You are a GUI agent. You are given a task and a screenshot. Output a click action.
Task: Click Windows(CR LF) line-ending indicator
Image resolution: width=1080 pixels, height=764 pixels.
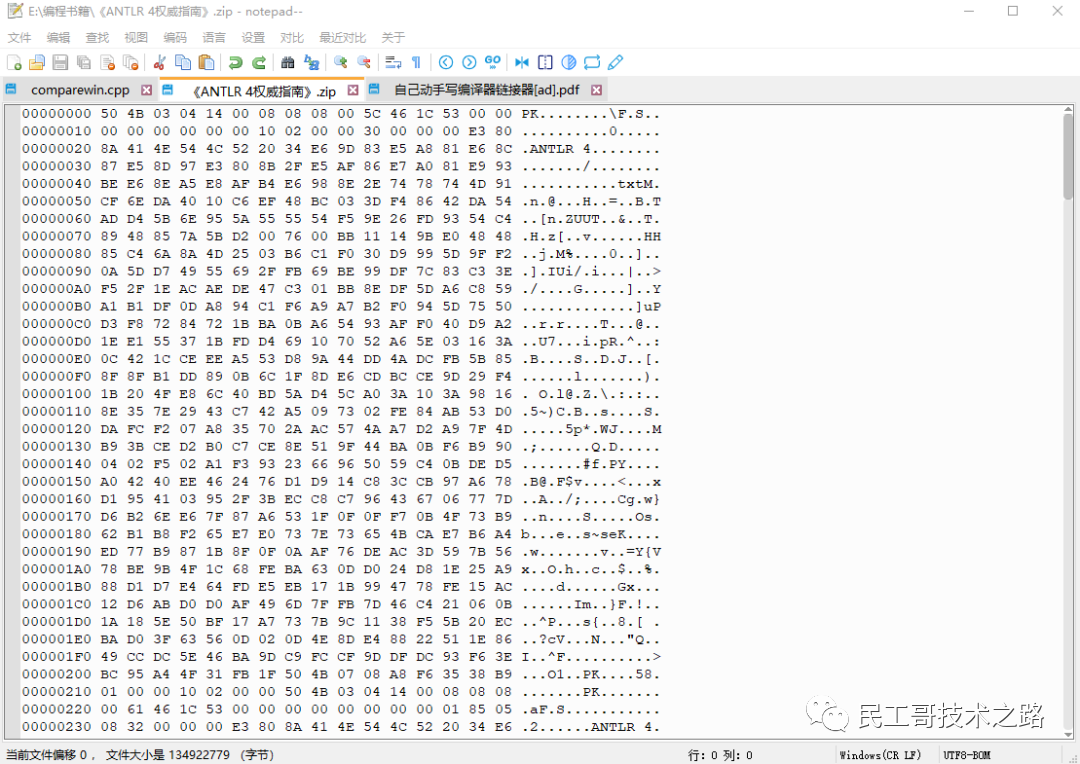(880, 754)
